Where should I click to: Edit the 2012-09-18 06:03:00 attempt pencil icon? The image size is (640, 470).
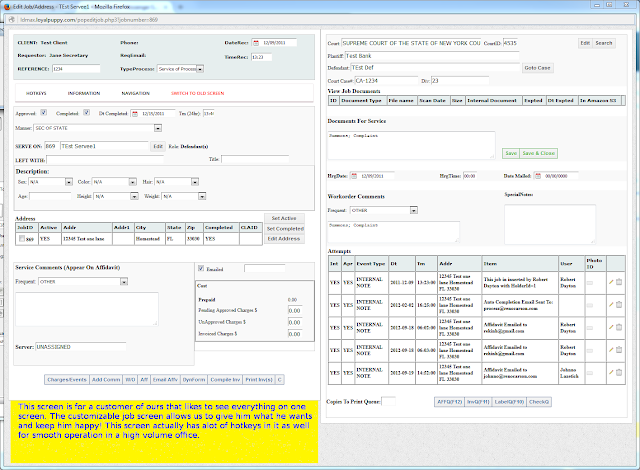(x=611, y=350)
